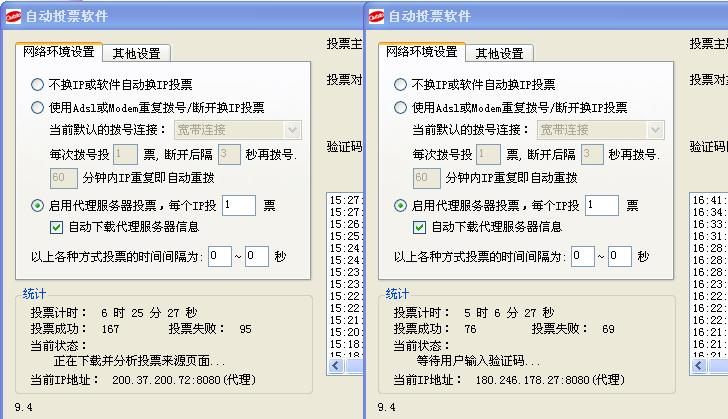Screen dimensions: 728x419
Task: Click 等待用户输入验证码 status text
Action: point(478,361)
